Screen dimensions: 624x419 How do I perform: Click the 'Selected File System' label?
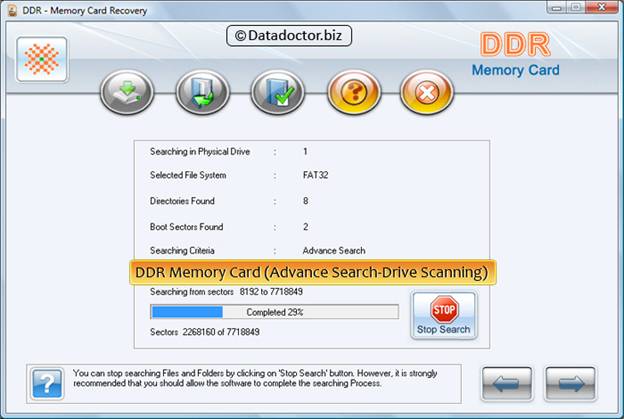[188, 175]
